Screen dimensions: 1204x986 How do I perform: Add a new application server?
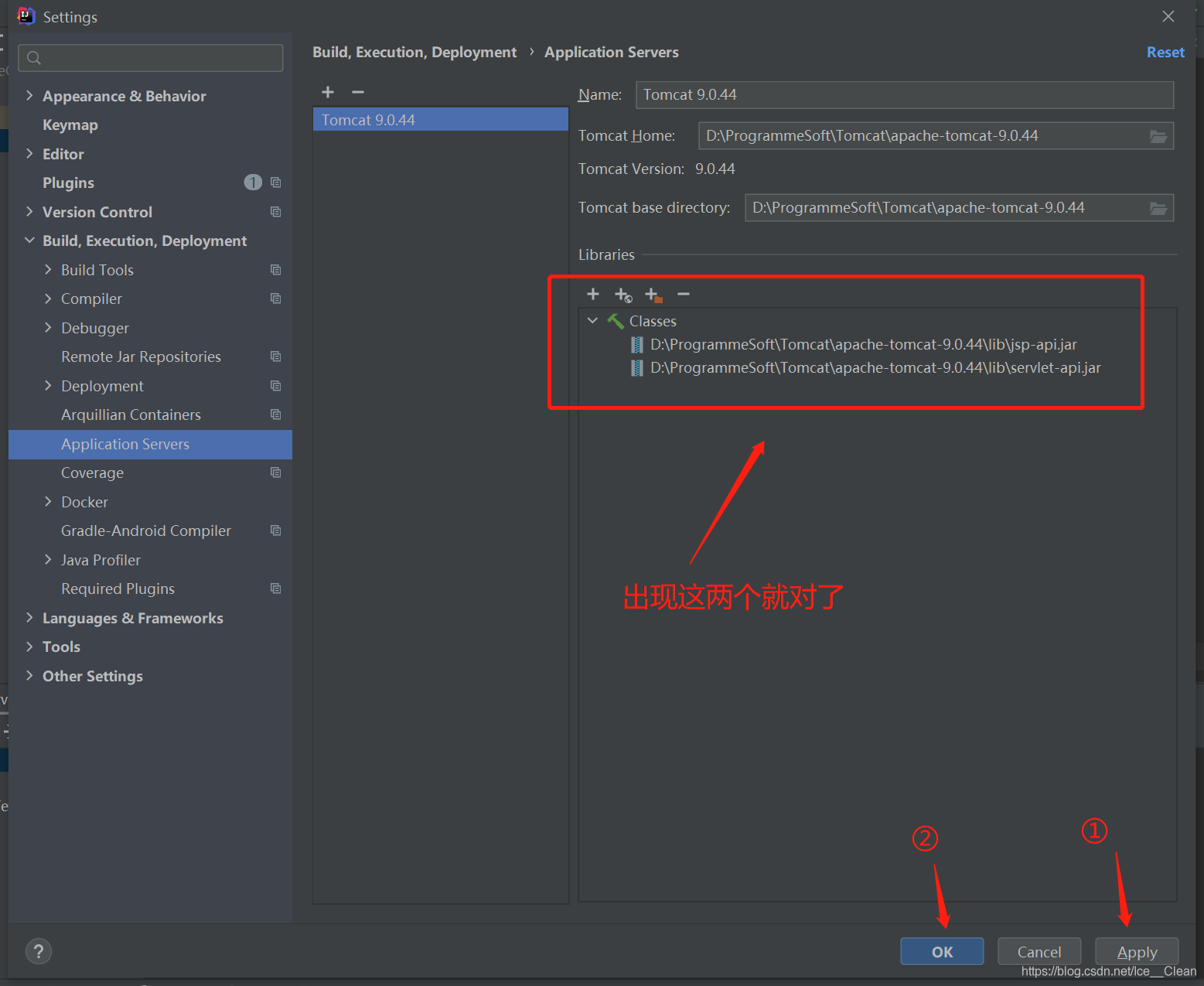click(x=328, y=92)
